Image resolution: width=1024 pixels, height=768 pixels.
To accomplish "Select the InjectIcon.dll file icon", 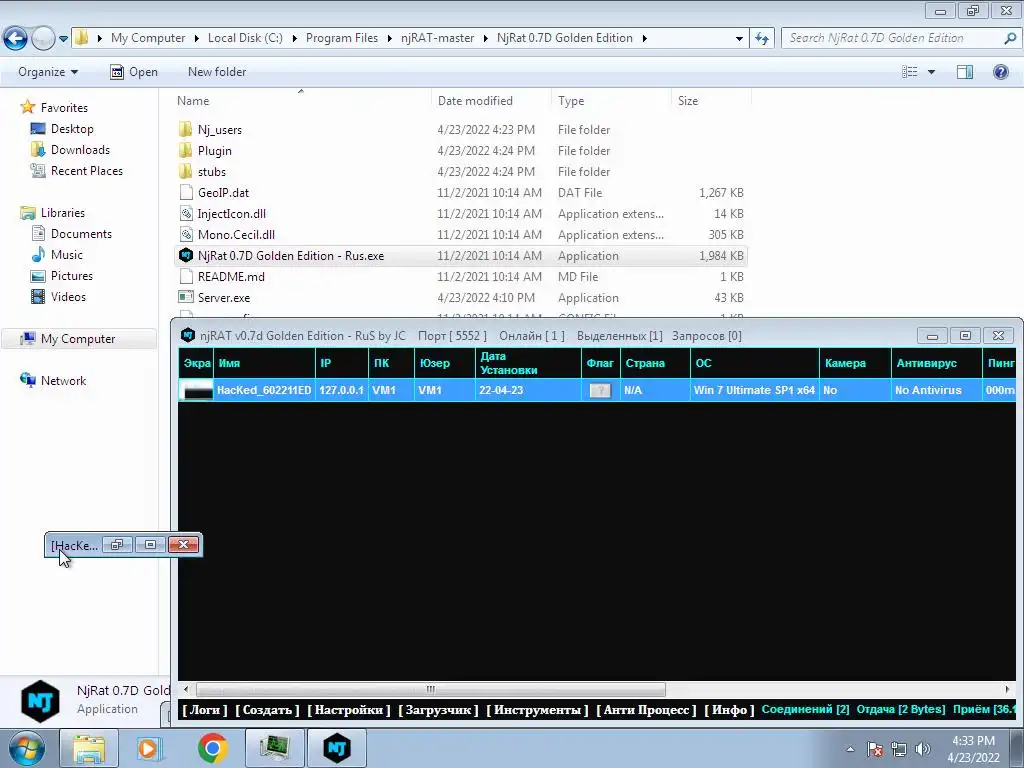I will tap(186, 214).
